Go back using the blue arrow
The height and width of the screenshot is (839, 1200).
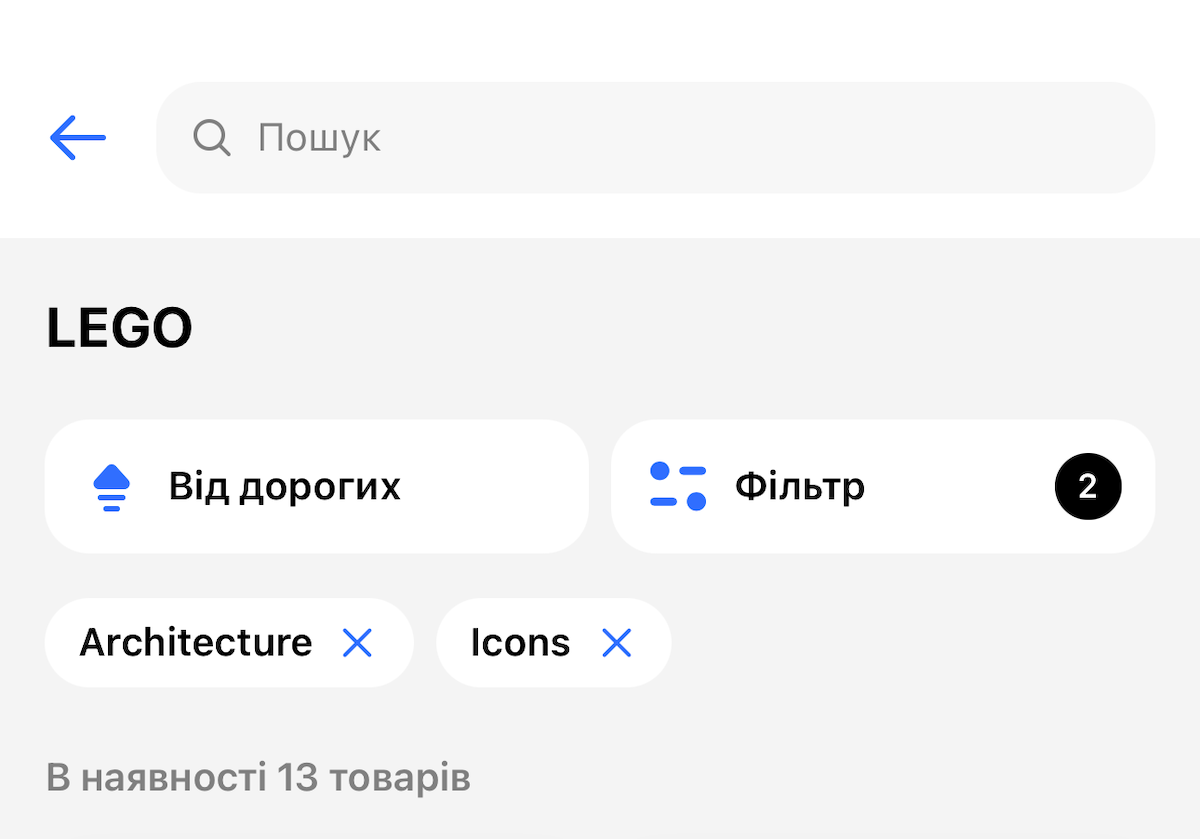[x=78, y=138]
